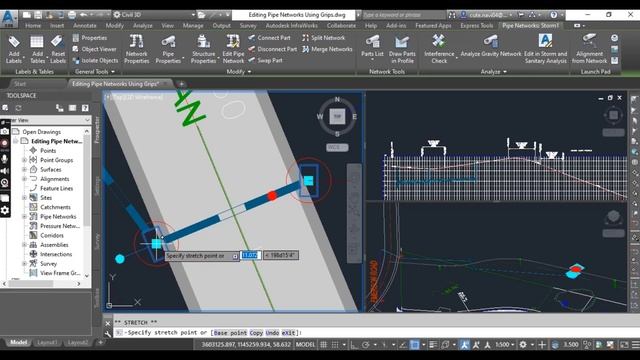The width and height of the screenshot is (640, 360).
Task: Toggle object snap in status bar
Action: point(414,345)
